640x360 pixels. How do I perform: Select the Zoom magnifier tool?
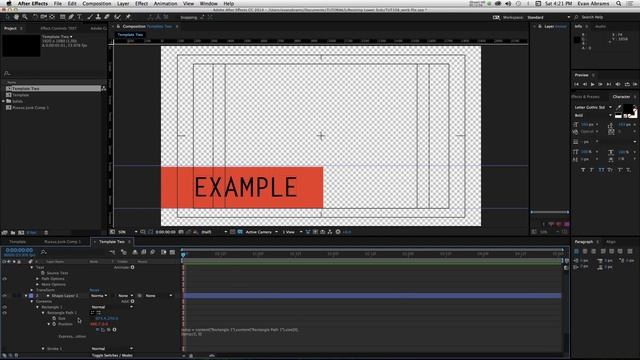[25, 17]
